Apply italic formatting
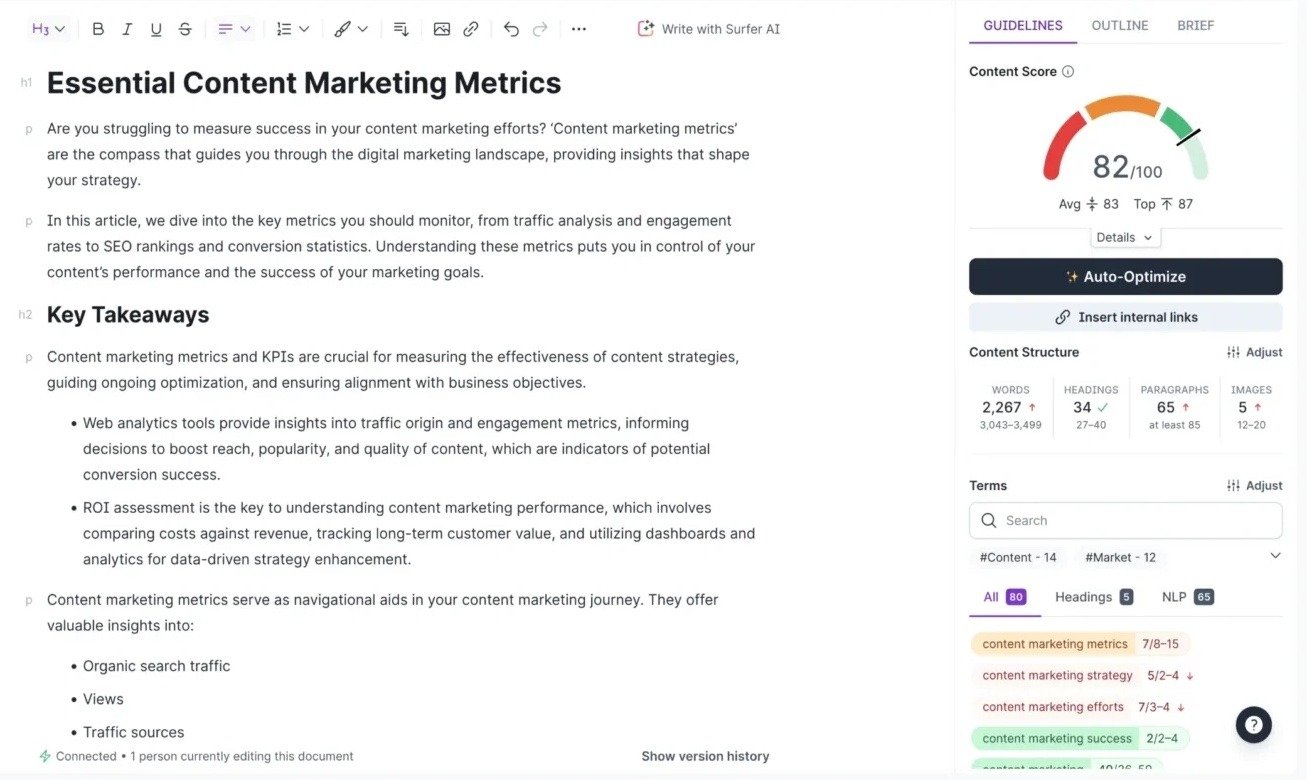 click(x=126, y=28)
